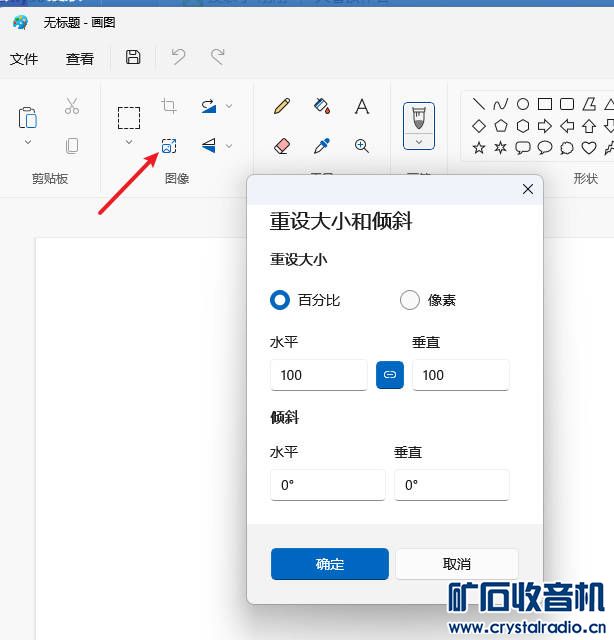The width and height of the screenshot is (614, 640).
Task: Click the Rotate image icon
Action: click(209, 106)
